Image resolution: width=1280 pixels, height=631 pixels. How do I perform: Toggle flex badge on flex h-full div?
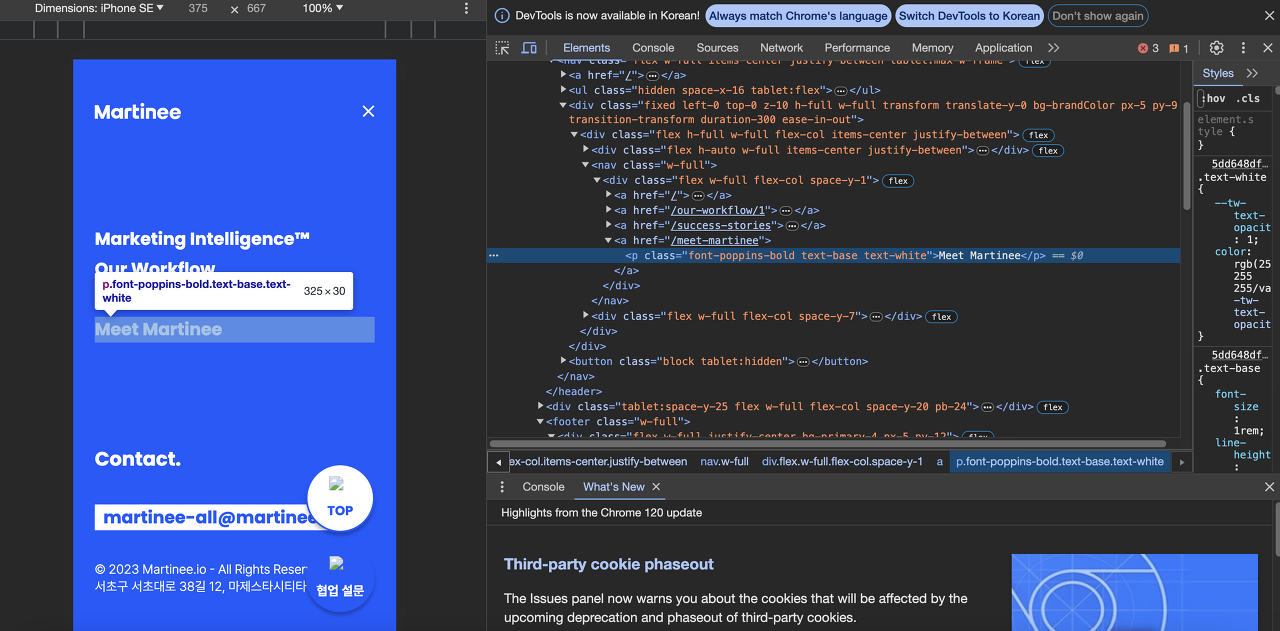(x=1039, y=136)
